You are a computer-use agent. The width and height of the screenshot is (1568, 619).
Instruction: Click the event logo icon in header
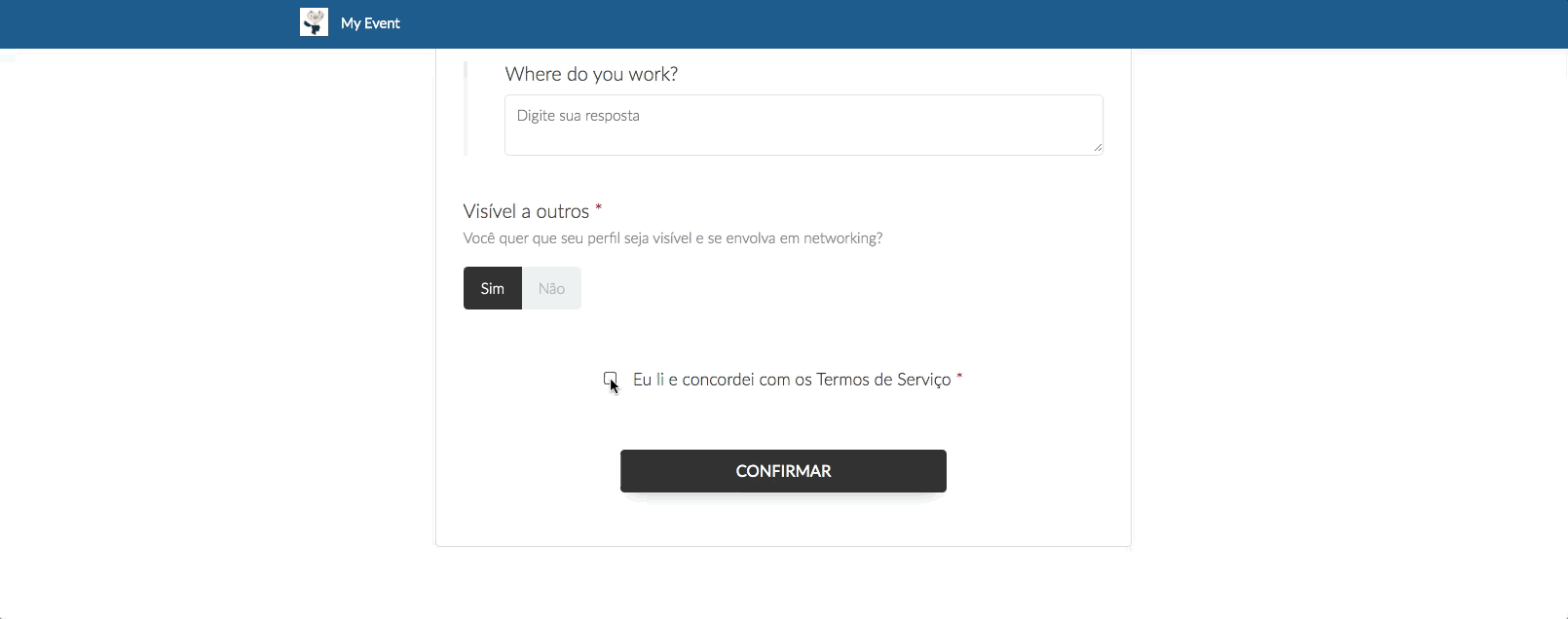point(314,22)
